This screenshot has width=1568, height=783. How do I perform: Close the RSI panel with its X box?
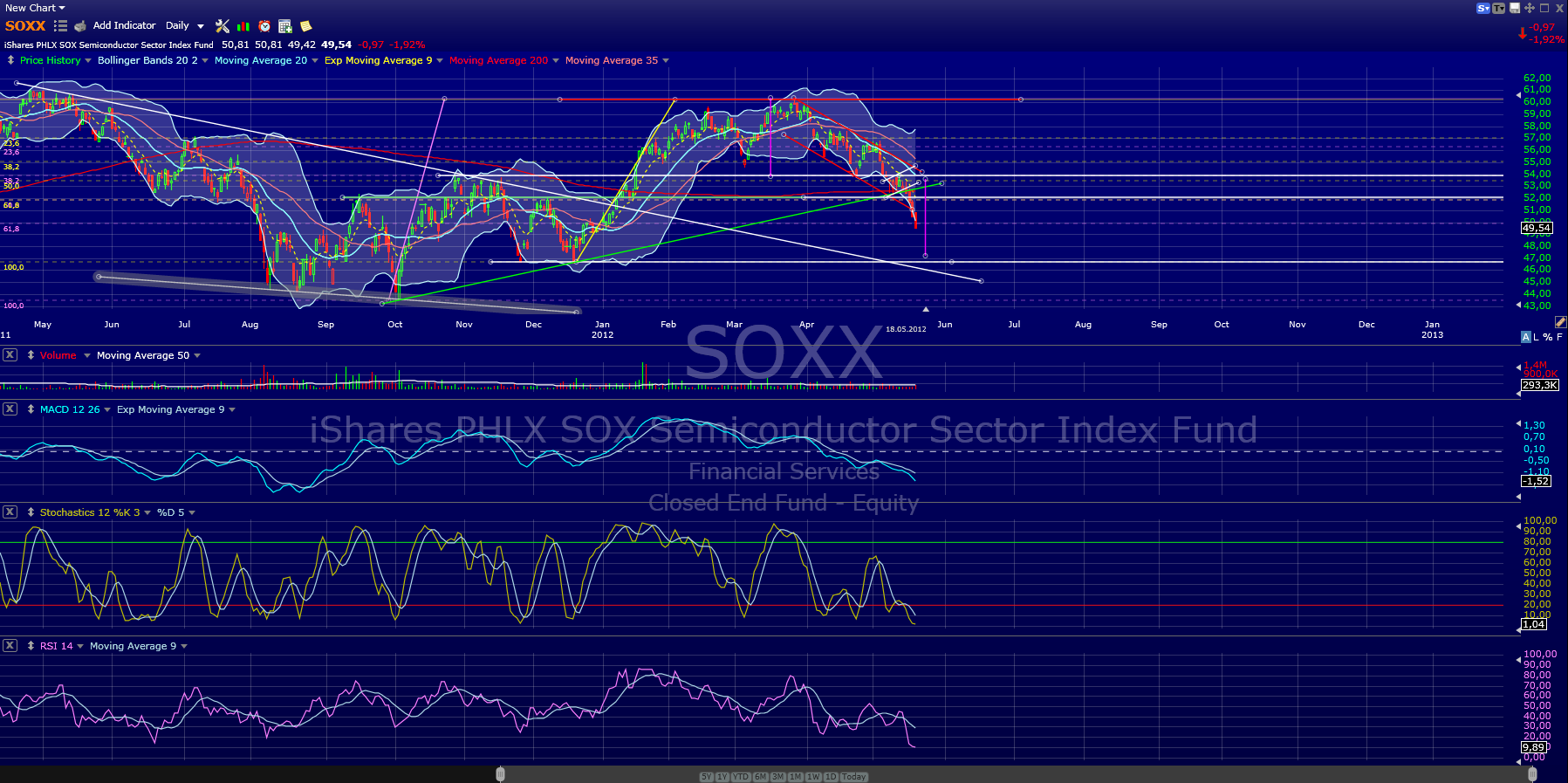tap(10, 645)
